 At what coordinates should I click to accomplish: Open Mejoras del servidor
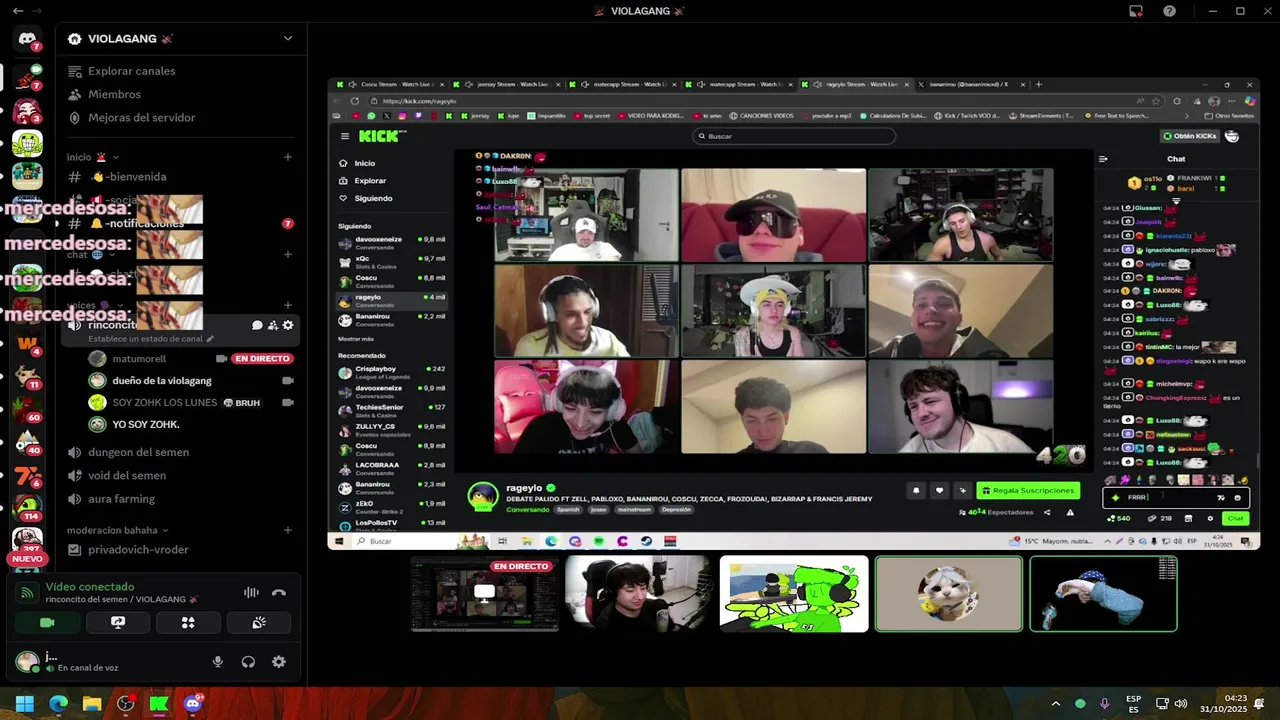[141, 117]
